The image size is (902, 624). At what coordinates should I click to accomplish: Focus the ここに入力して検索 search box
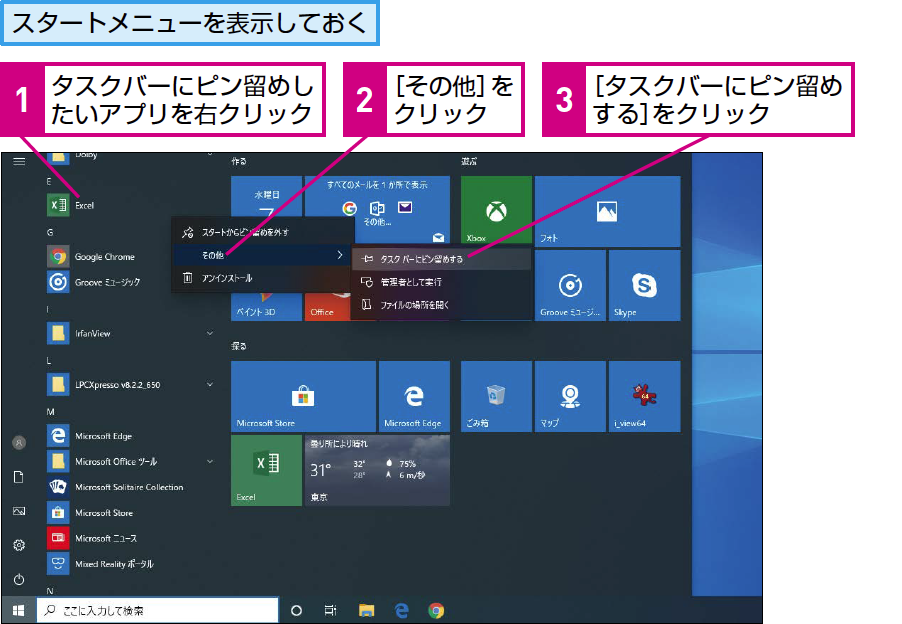[158, 610]
